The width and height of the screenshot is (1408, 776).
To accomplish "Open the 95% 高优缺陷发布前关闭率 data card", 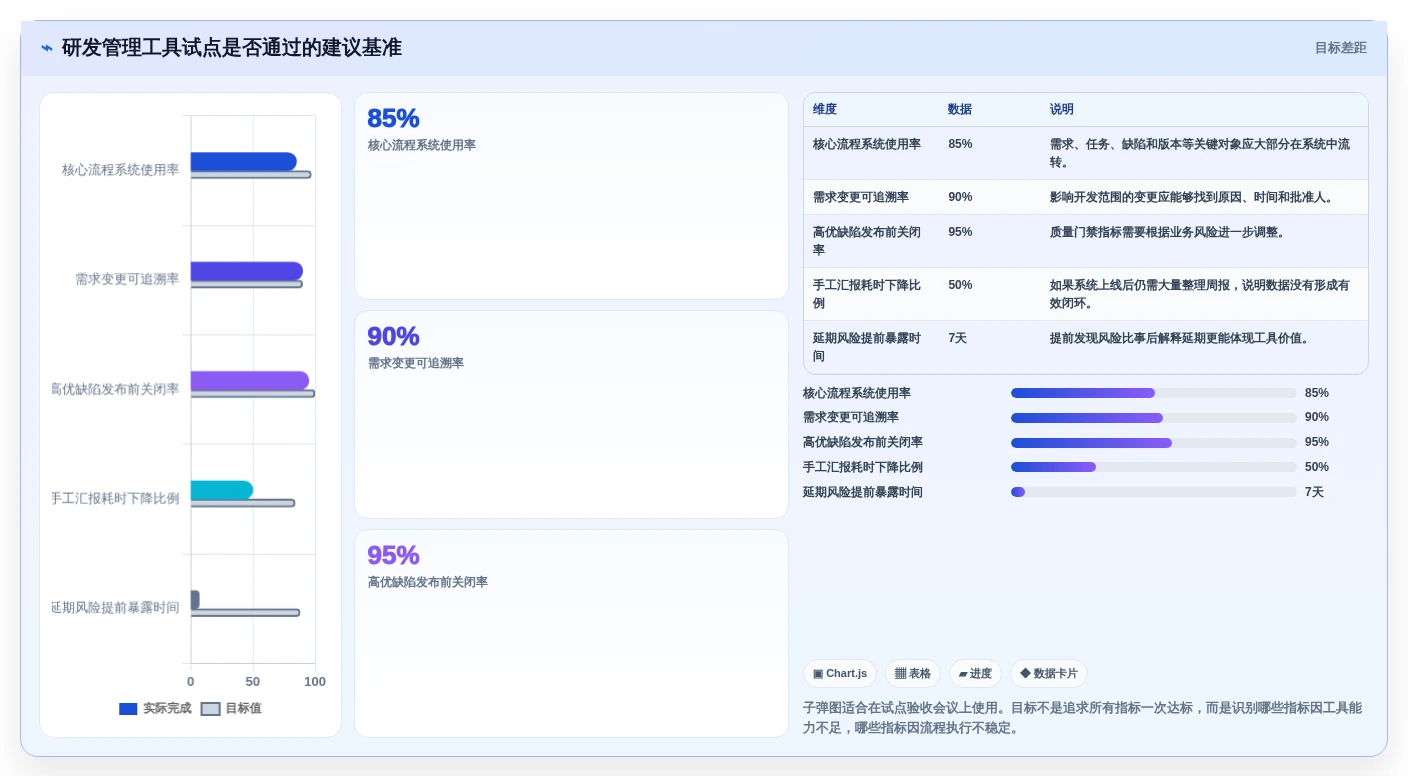I will click(571, 633).
